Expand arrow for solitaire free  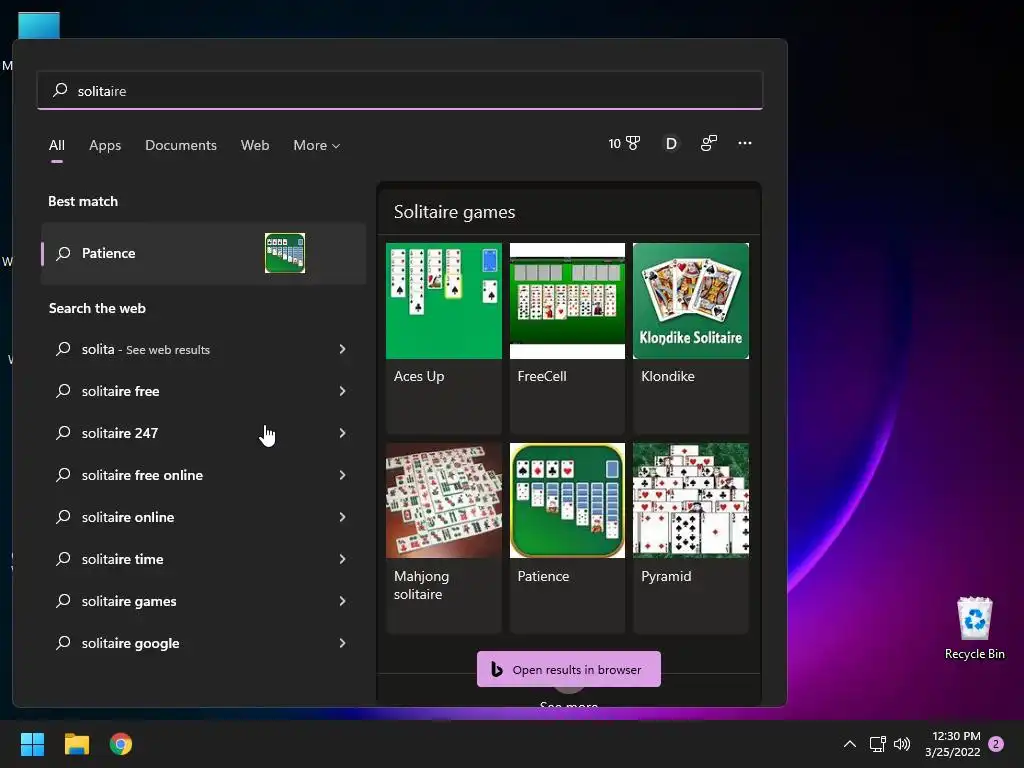[342, 391]
